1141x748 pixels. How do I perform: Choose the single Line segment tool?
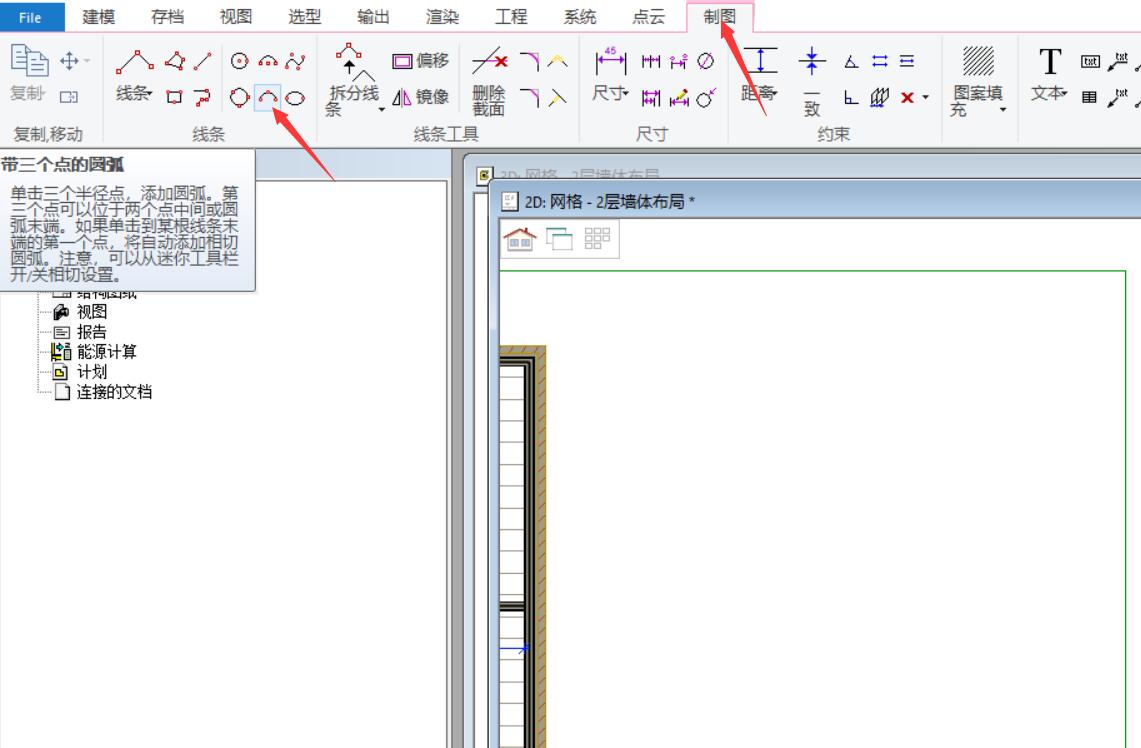[x=203, y=61]
